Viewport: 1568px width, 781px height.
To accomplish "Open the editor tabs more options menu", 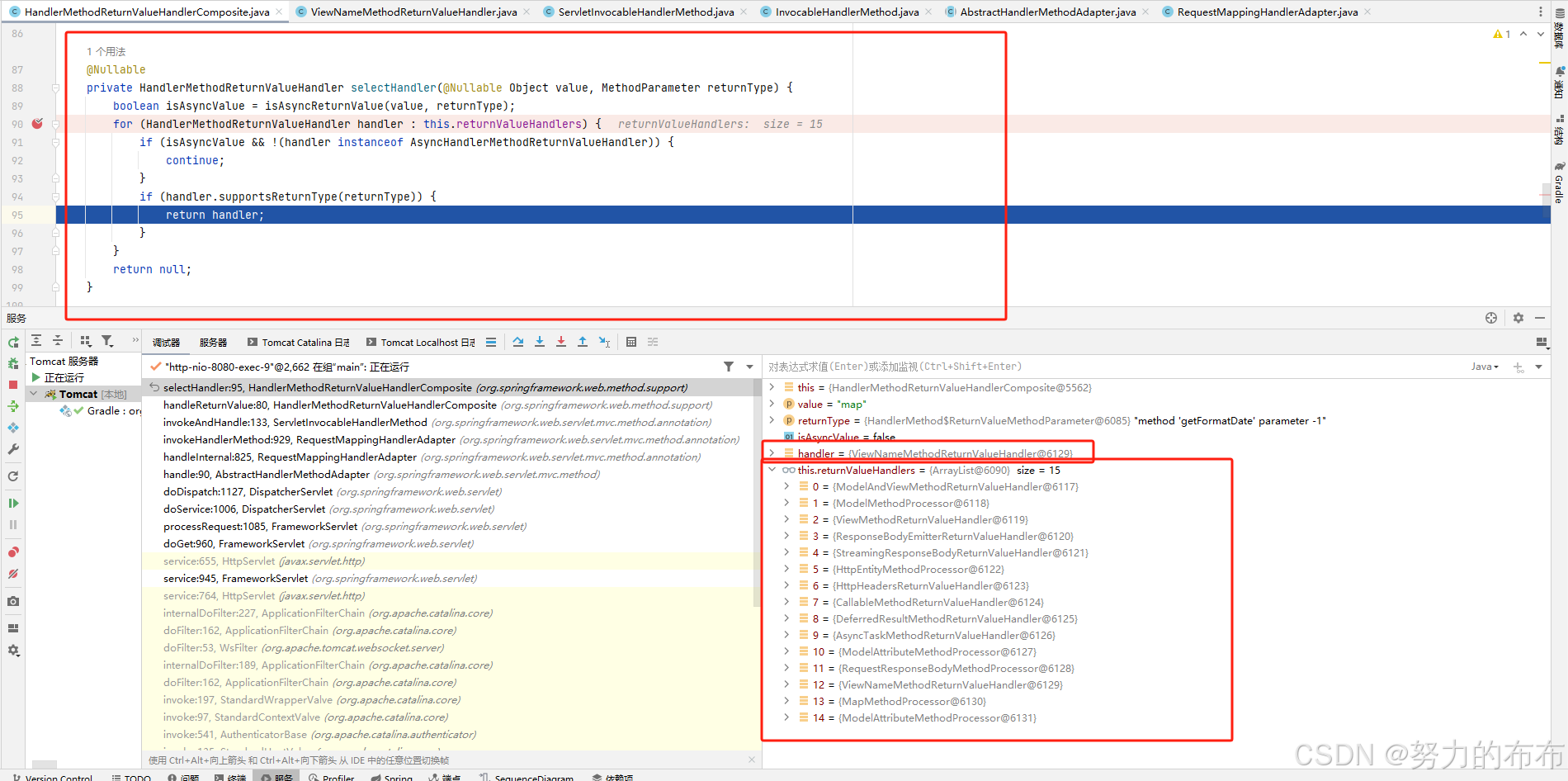I will pyautogui.click(x=1541, y=12).
